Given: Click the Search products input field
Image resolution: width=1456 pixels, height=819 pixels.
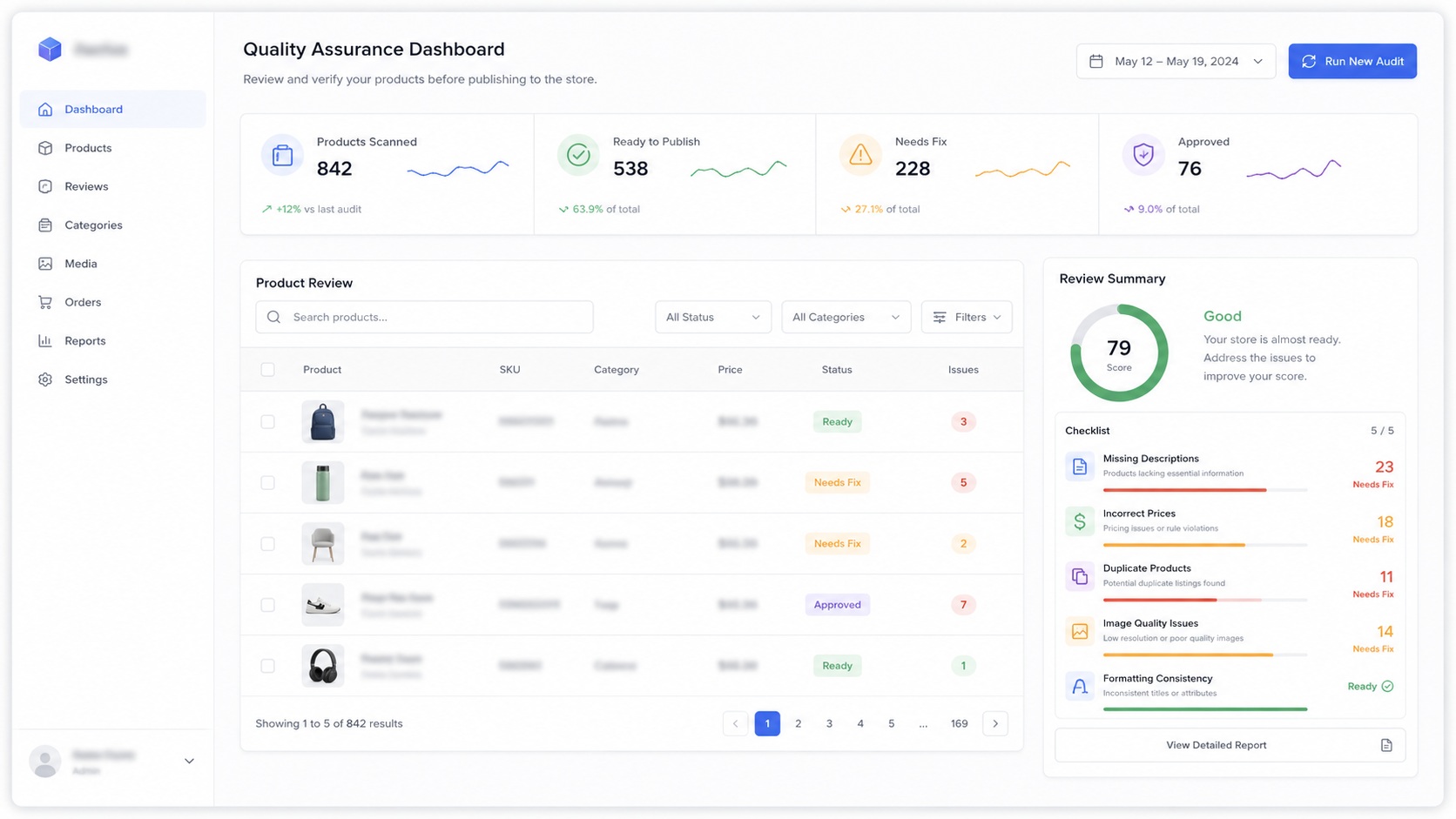Looking at the screenshot, I should tap(424, 317).
